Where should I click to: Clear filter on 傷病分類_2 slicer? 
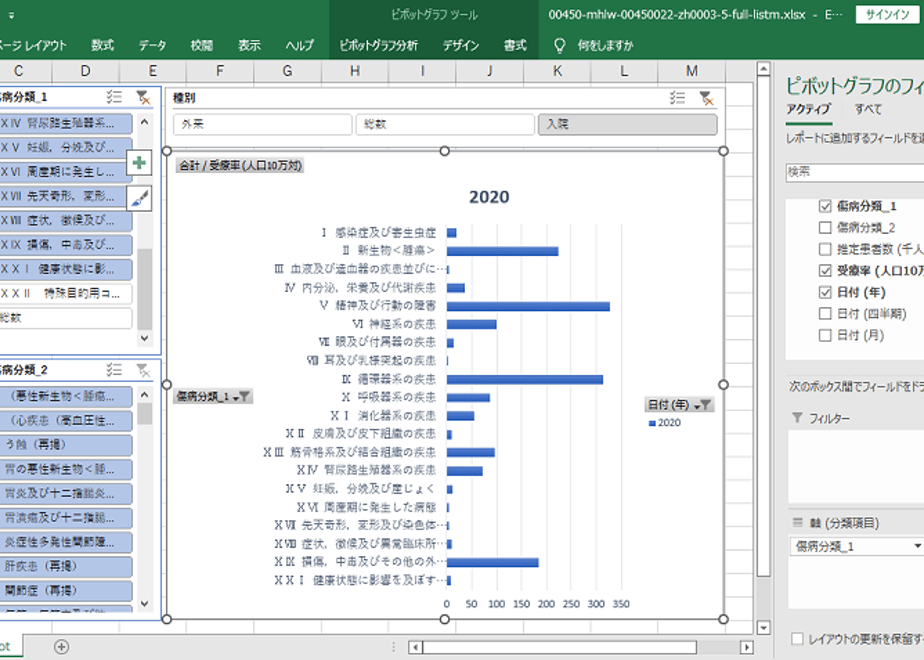pos(143,370)
